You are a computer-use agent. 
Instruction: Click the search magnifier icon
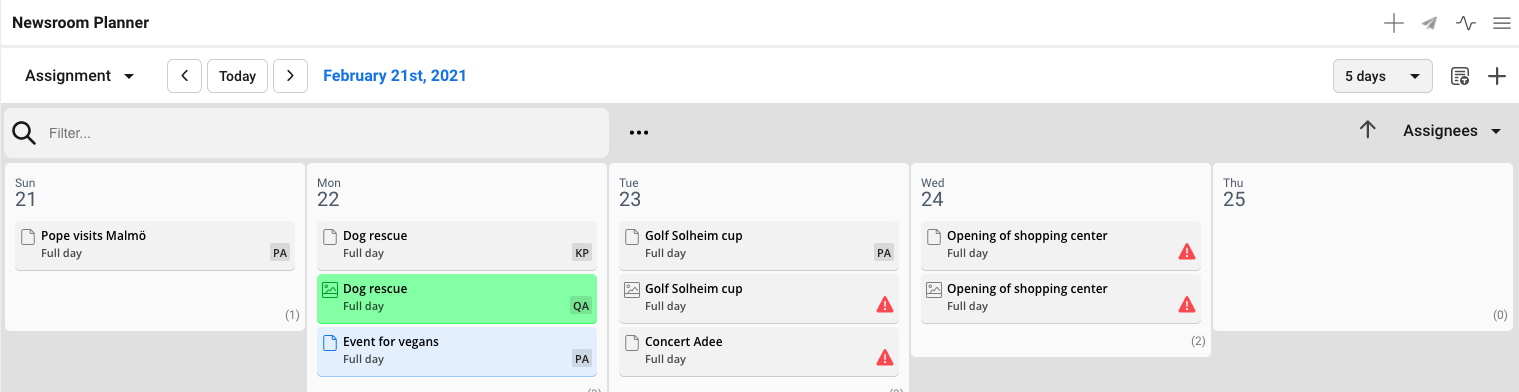(24, 133)
